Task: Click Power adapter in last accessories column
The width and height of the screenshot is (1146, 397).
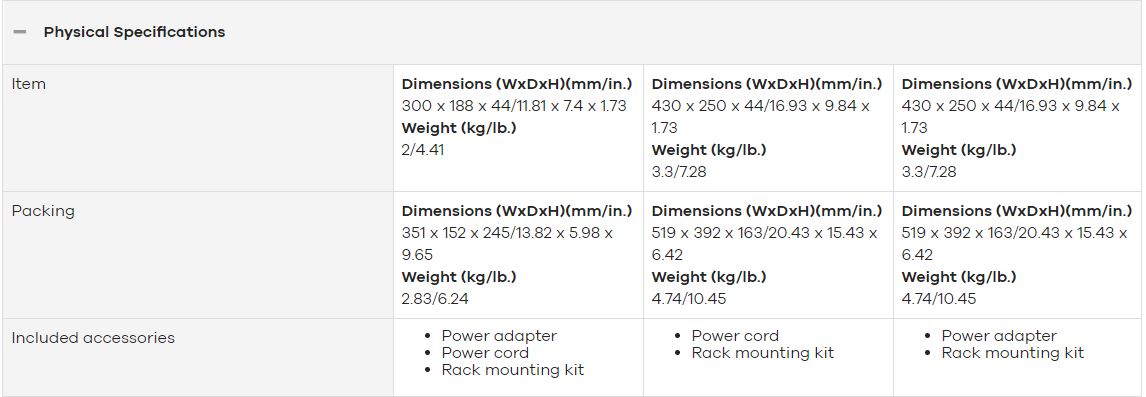Action: (x=999, y=336)
